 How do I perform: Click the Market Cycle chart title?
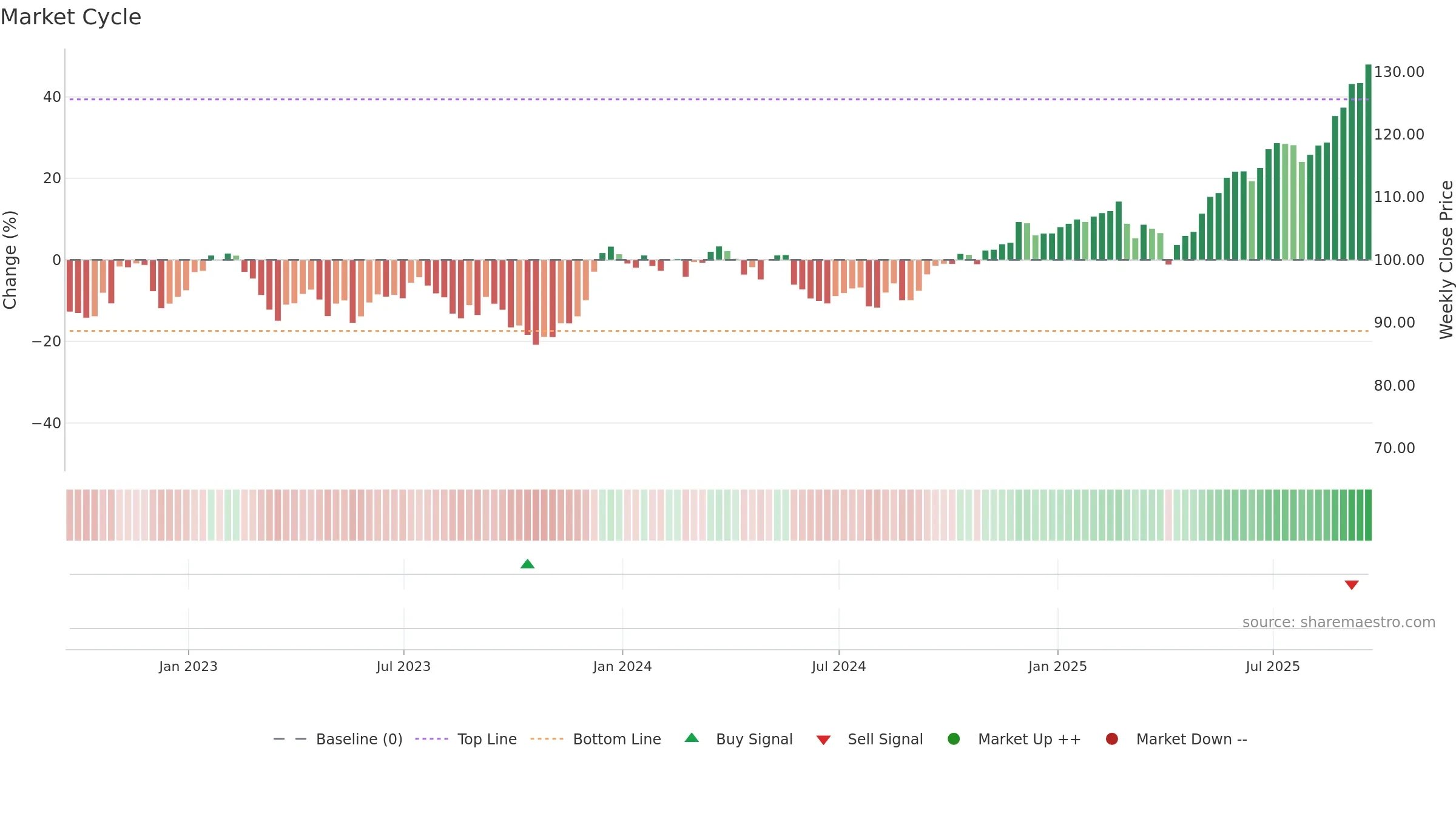click(x=71, y=17)
